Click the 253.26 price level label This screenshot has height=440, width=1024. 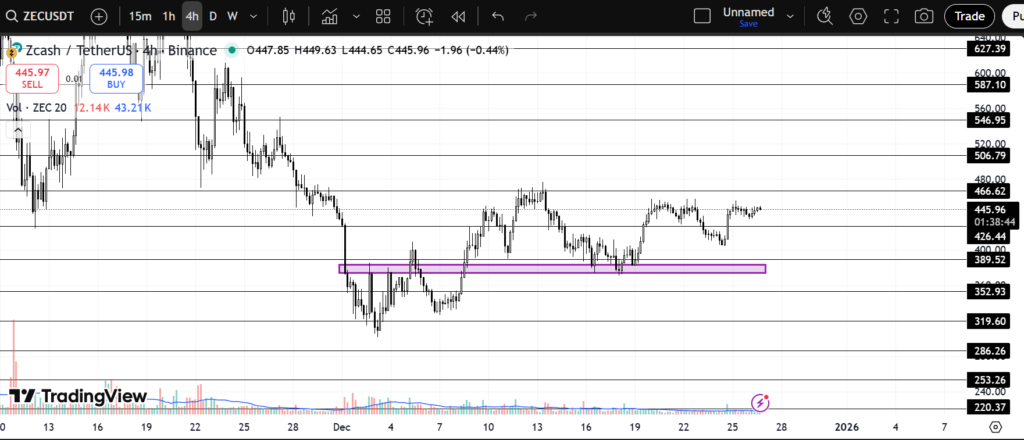coord(990,380)
